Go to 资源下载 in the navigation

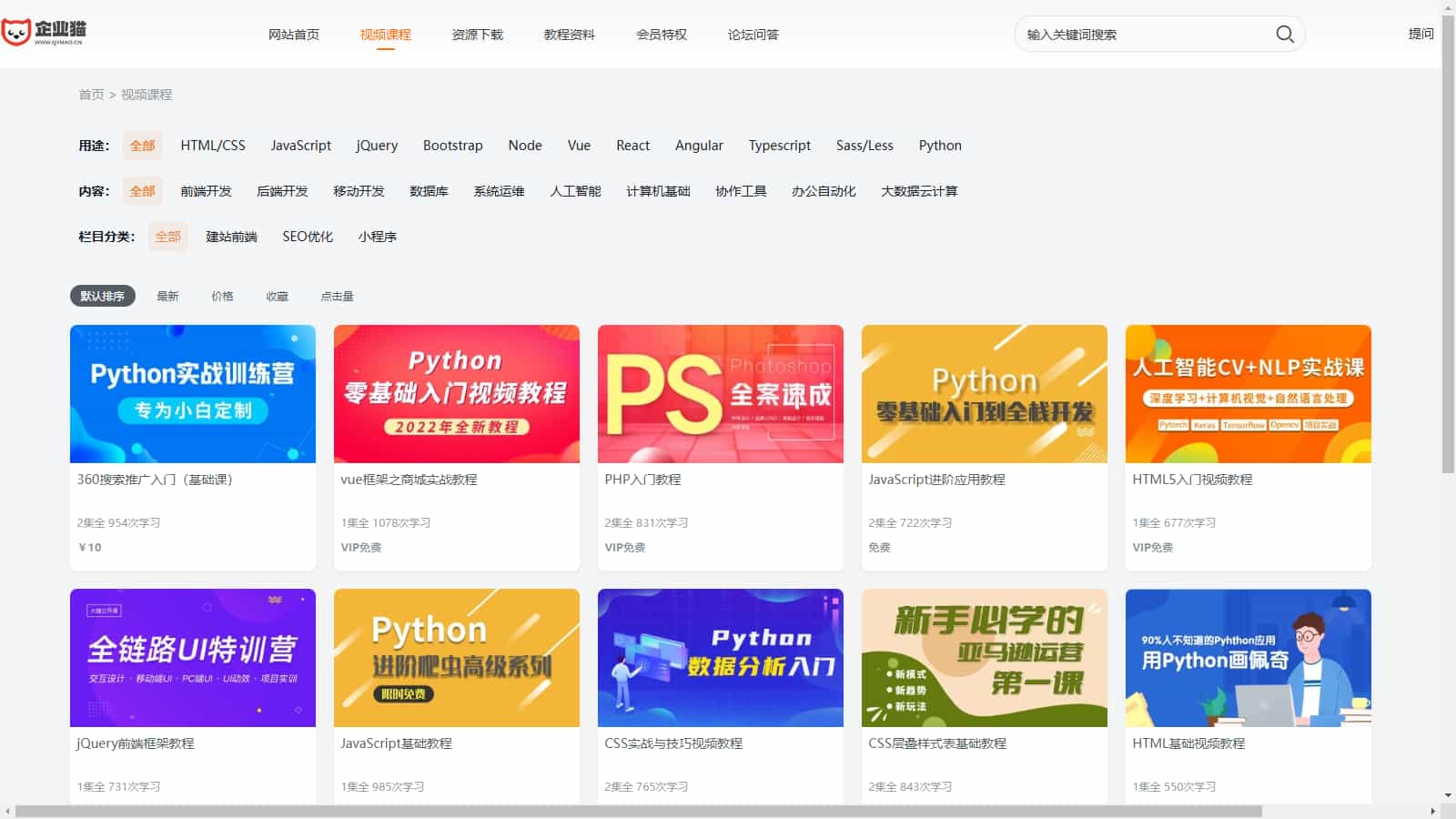(477, 35)
